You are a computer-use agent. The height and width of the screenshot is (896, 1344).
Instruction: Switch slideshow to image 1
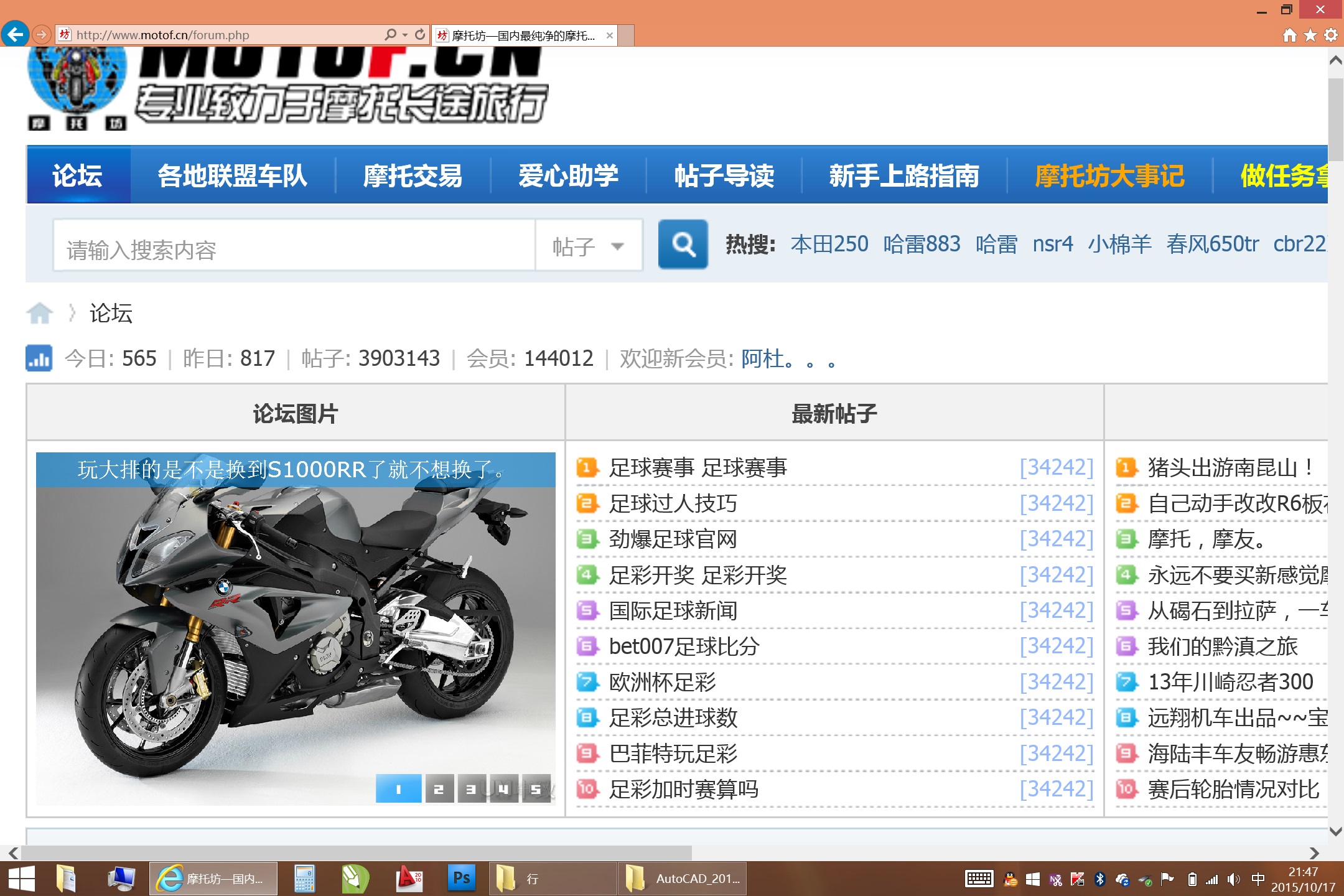pos(399,789)
